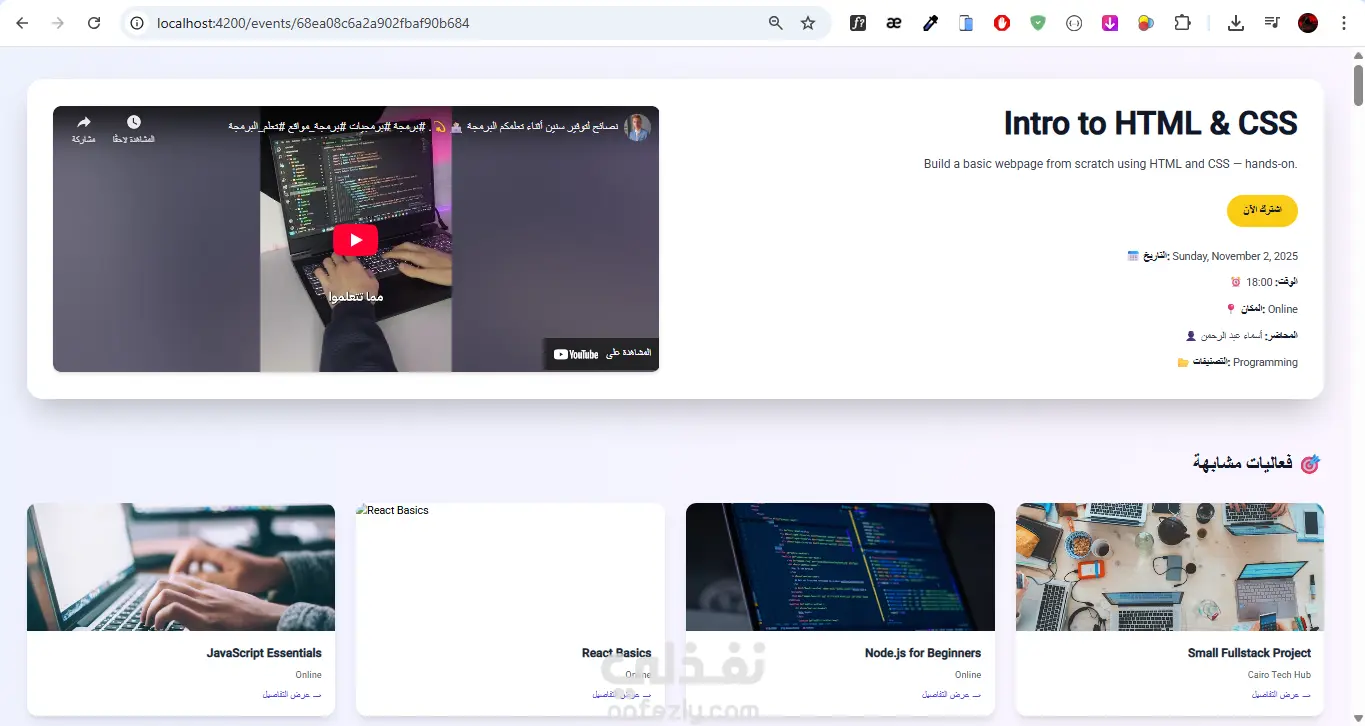Click the JavaScript Essentials title

tap(264, 653)
